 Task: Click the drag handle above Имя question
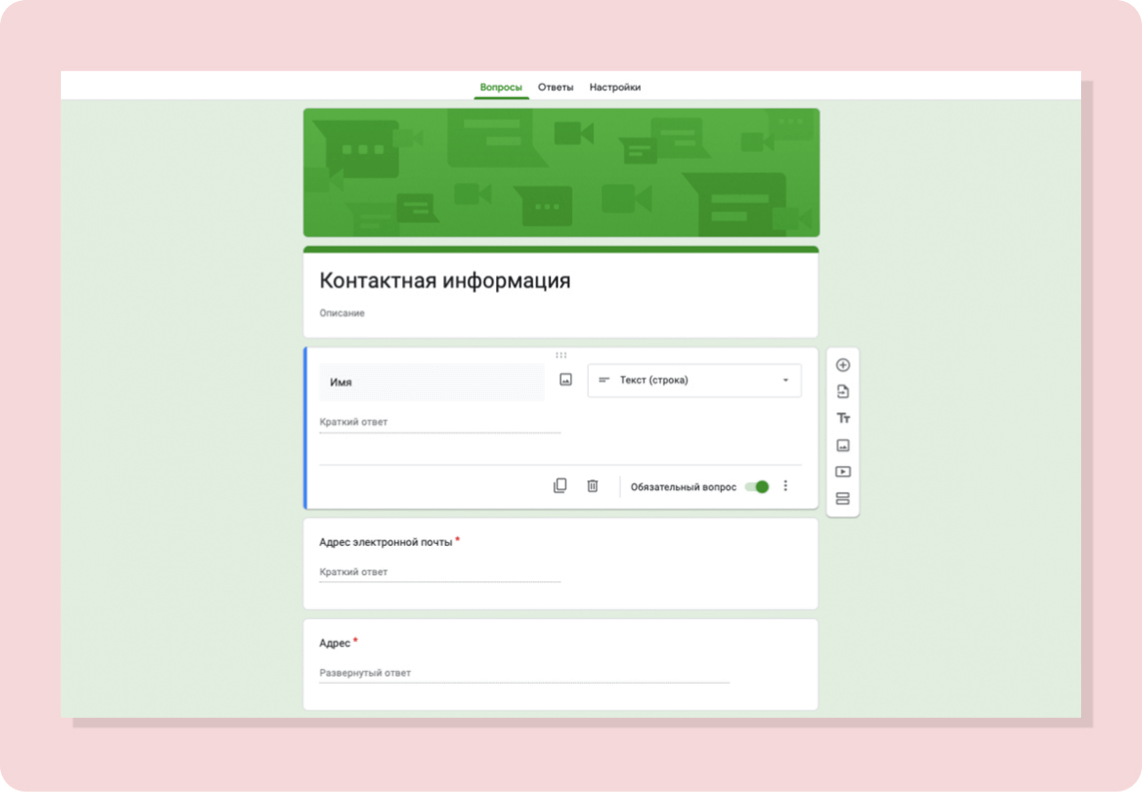tap(561, 356)
